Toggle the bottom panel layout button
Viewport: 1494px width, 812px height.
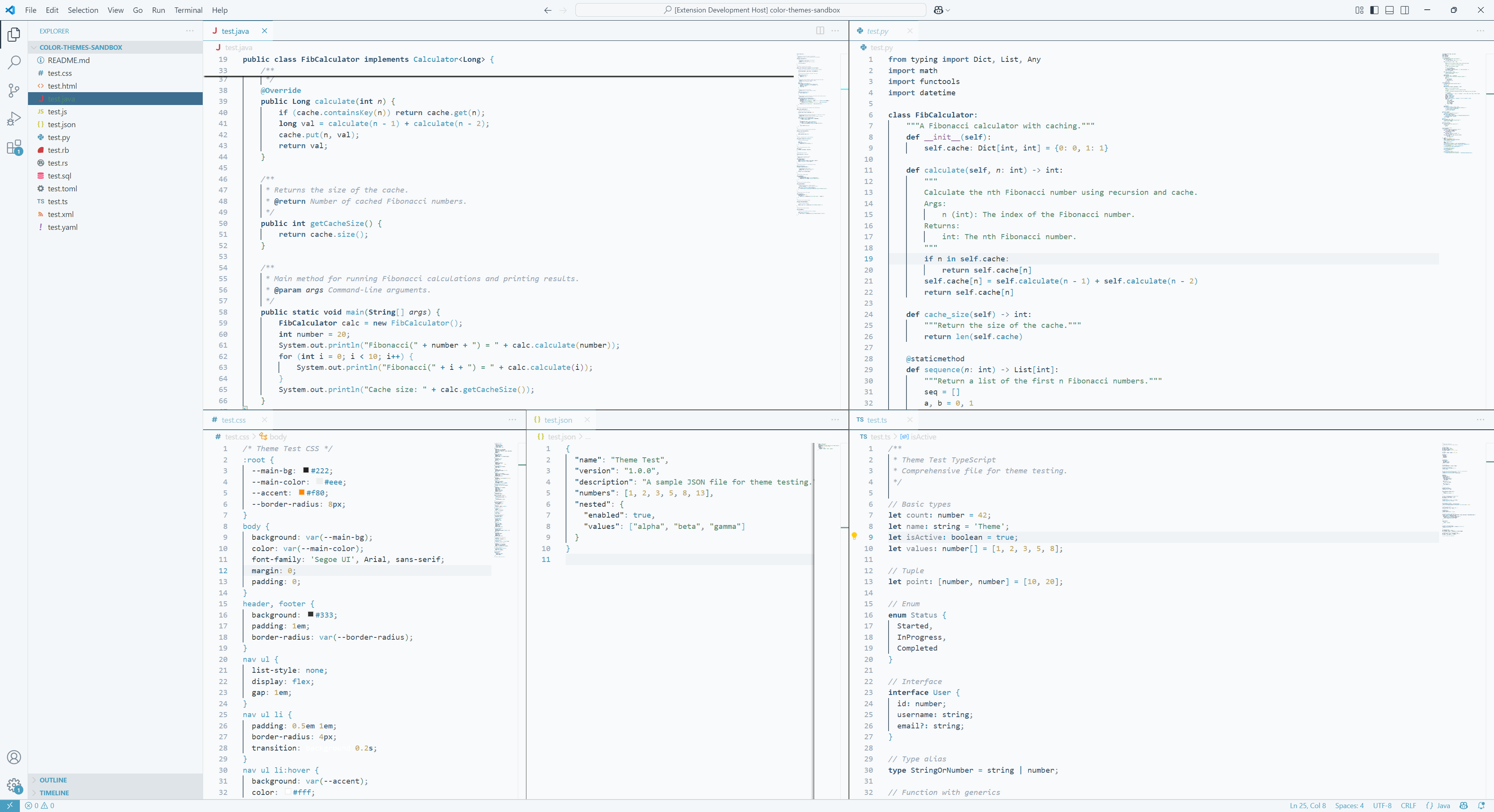click(1389, 10)
